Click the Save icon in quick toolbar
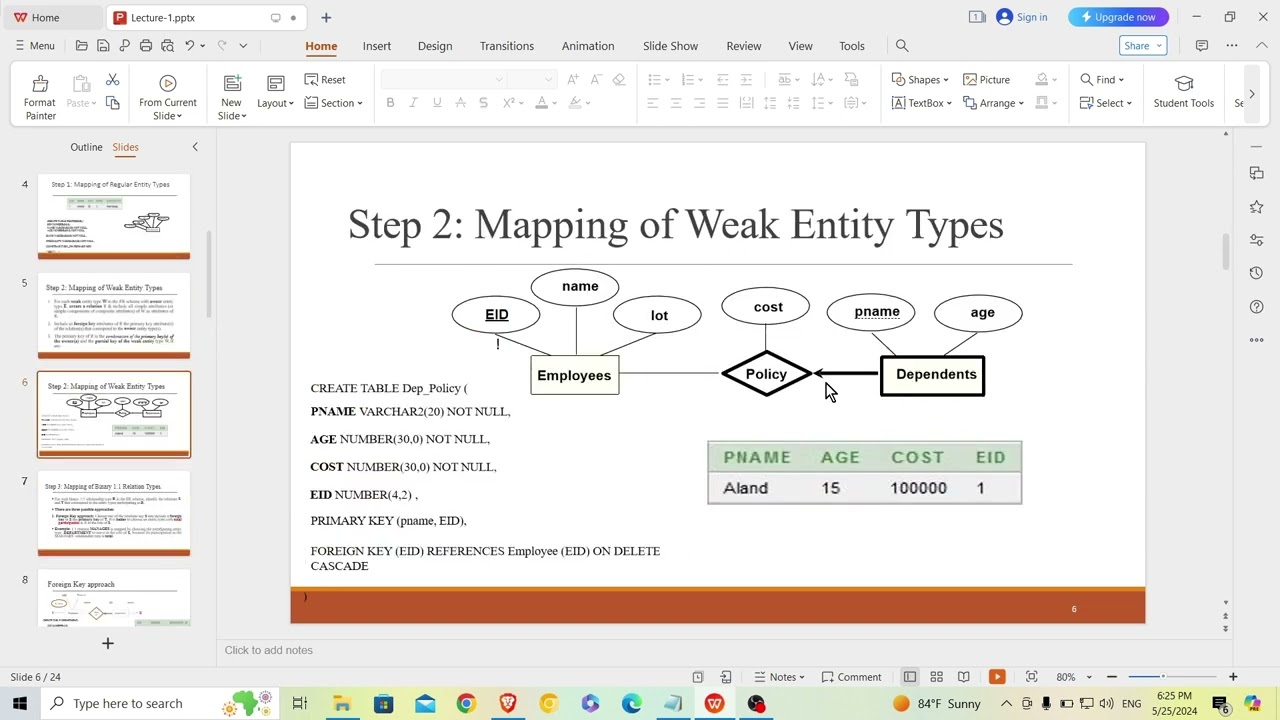This screenshot has width=1280, height=720. coord(103,46)
